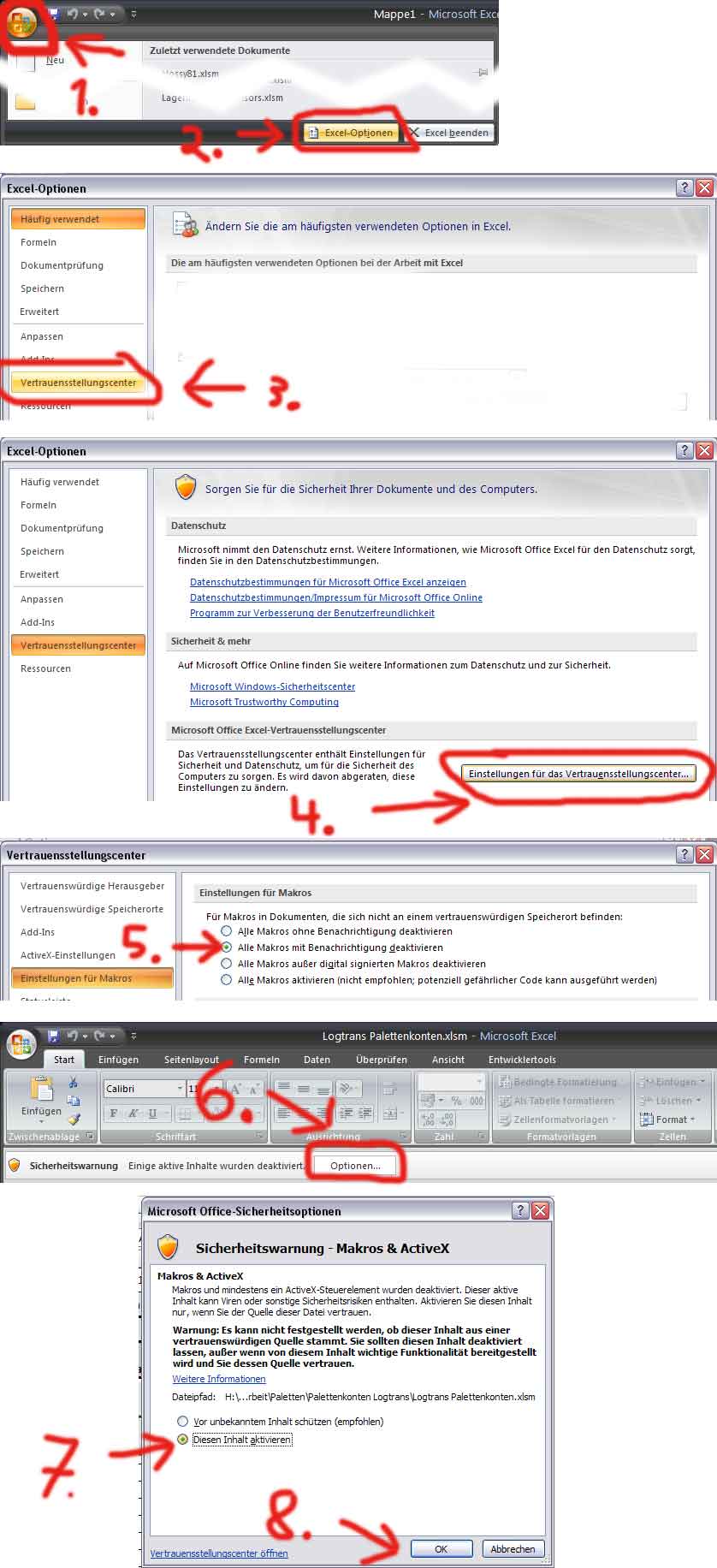This screenshot has height=1568, width=717.
Task: Click the Excel beenden button
Action: pos(448,133)
